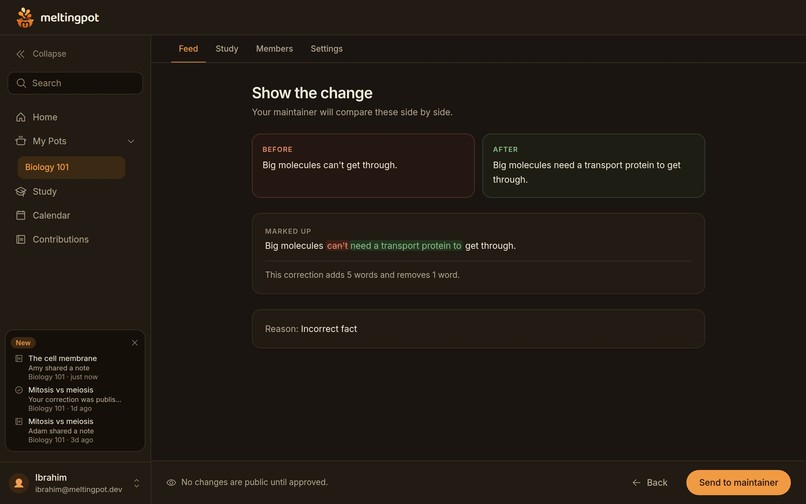Click green "need a transport protein to" text
The height and width of the screenshot is (504, 806).
pos(406,246)
